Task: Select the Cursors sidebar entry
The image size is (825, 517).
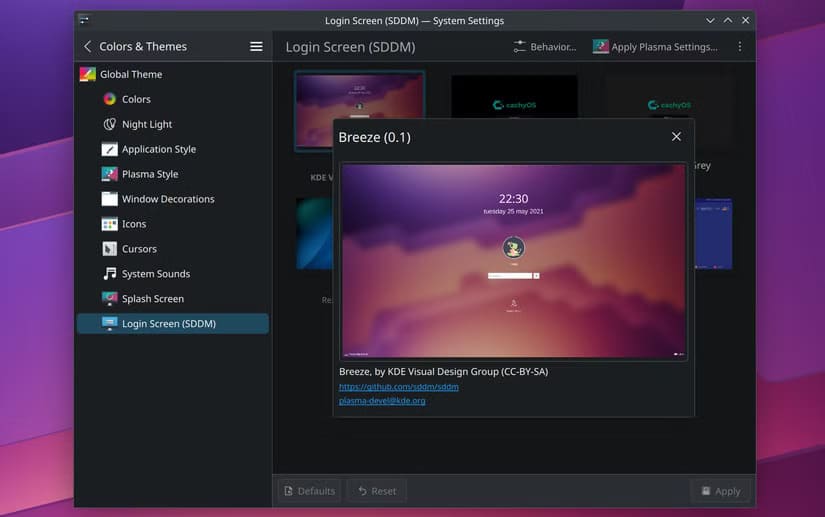Action: [138, 249]
